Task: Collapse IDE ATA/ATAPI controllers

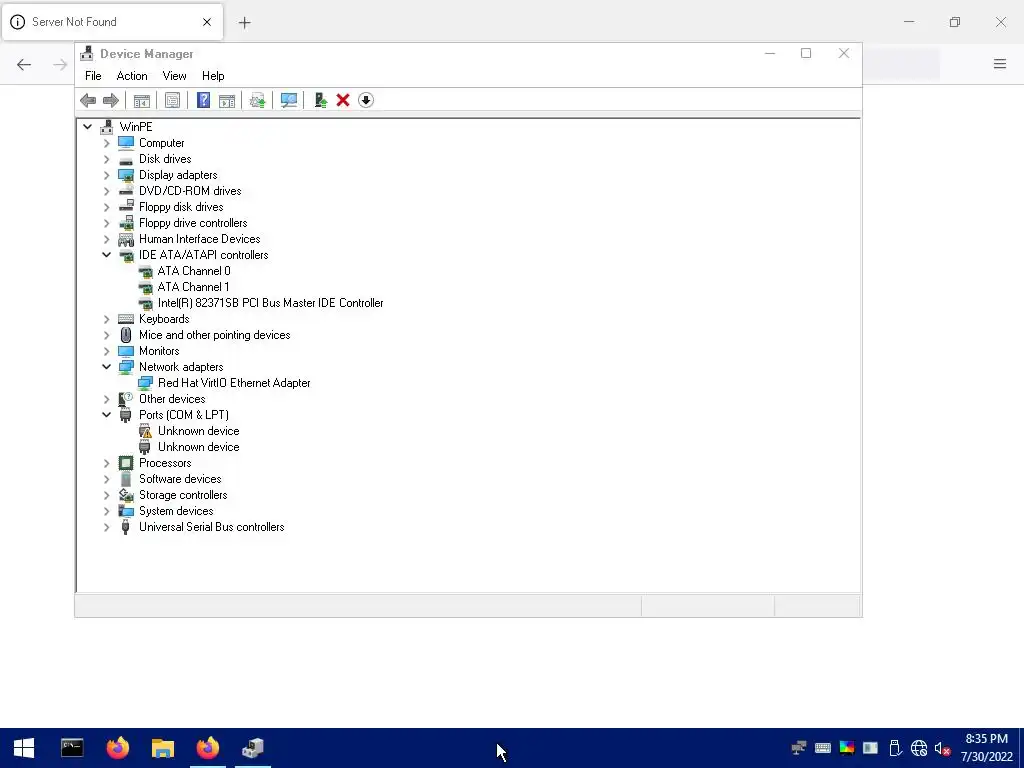Action: click(106, 255)
